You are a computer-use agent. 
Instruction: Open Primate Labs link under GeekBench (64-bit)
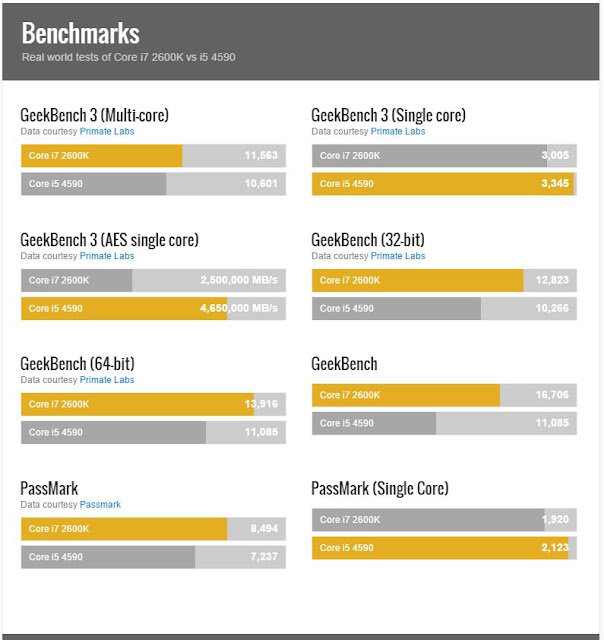(107, 380)
